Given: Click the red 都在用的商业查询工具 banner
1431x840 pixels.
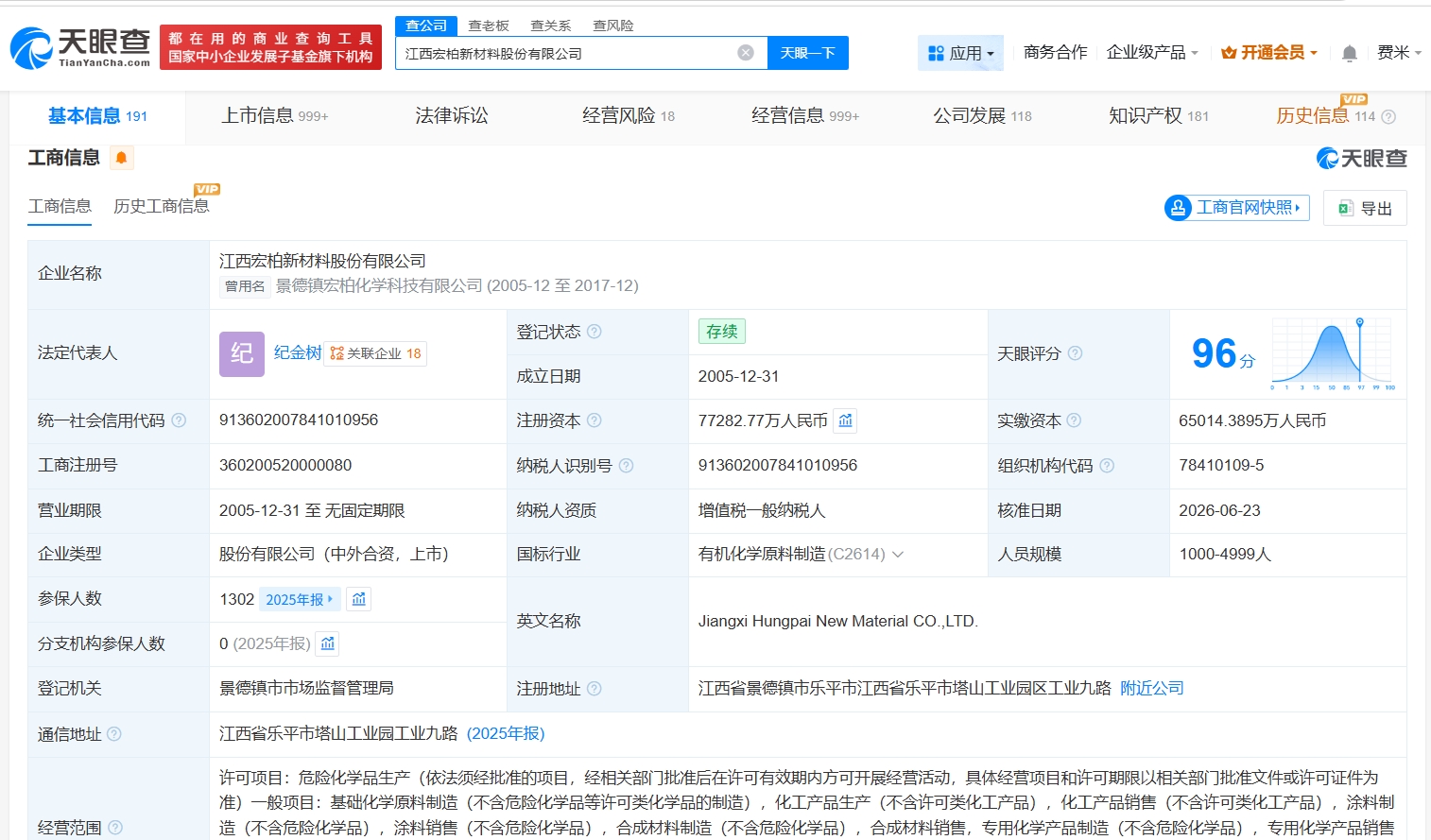Looking at the screenshot, I should (x=270, y=47).
